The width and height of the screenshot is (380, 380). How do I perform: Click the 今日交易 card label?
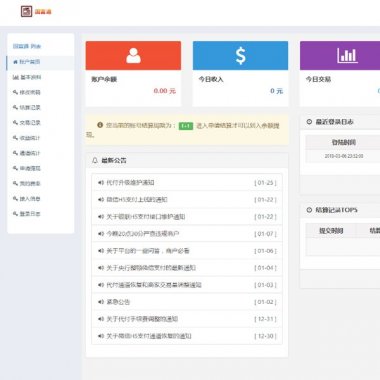[x=318, y=79]
